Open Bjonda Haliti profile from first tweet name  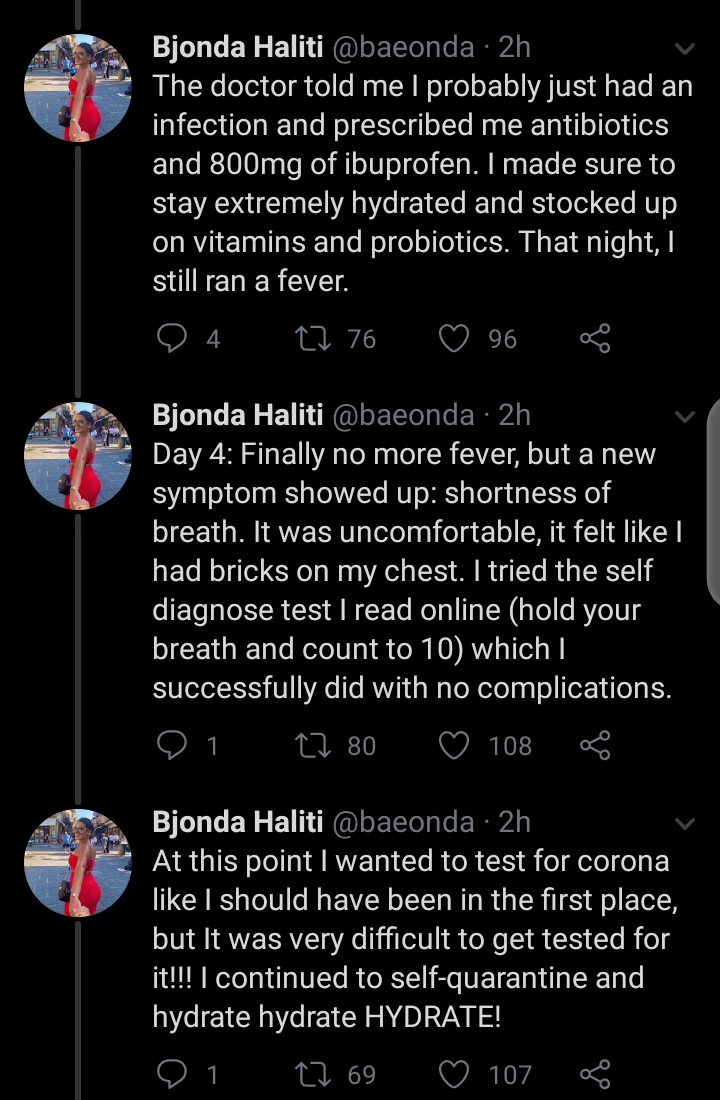(237, 47)
